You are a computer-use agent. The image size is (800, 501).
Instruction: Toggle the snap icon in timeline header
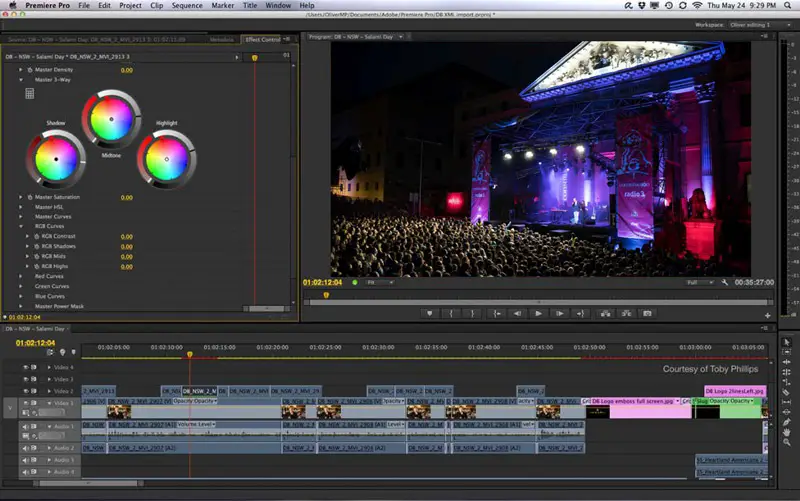(x=51, y=352)
